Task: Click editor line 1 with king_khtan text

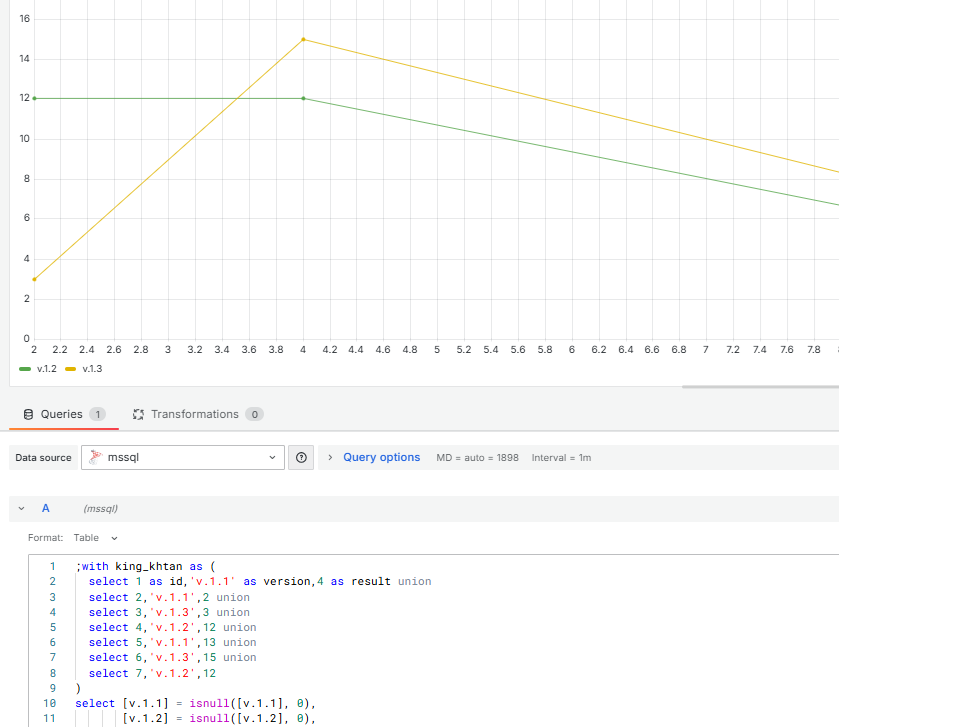Action: click(x=145, y=566)
